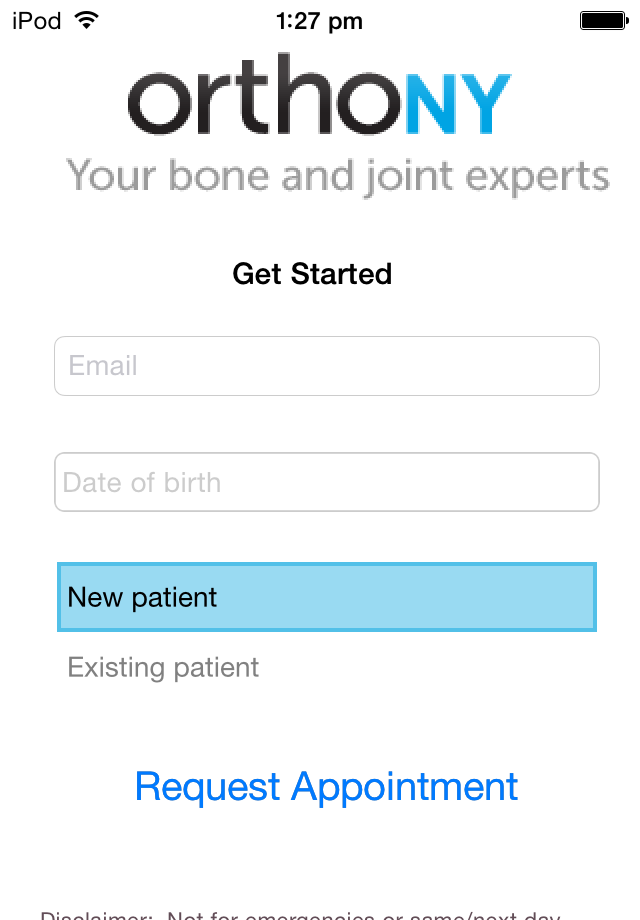The height and width of the screenshot is (920, 640).
Task: Tap the battery icon in status bar
Action: point(604,21)
